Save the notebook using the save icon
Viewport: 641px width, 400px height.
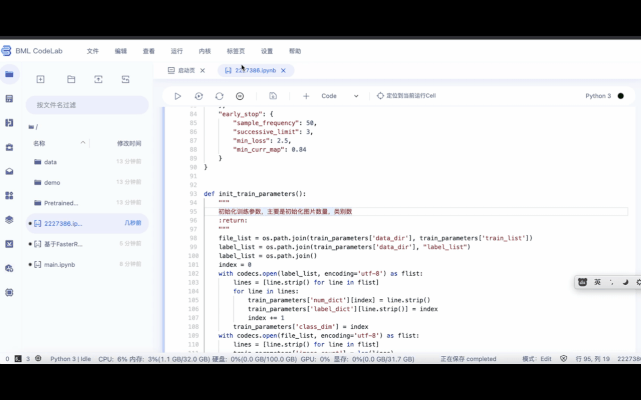pyautogui.click(x=273, y=96)
